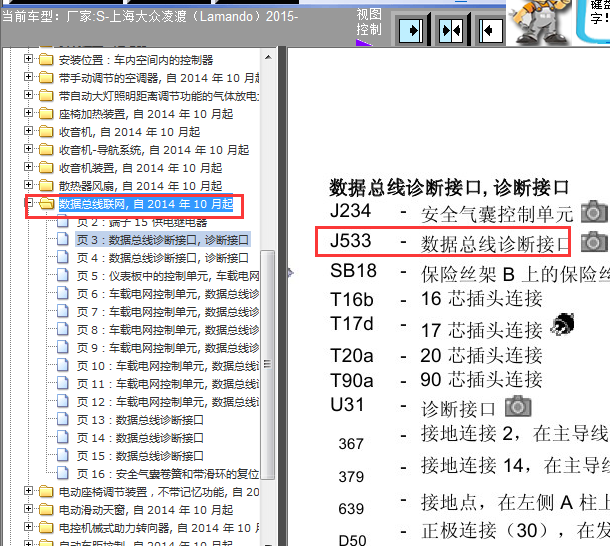Click 367 接地连接 2 legend text
Image resolution: width=610 pixels, height=546 pixels.
[x=474, y=436]
